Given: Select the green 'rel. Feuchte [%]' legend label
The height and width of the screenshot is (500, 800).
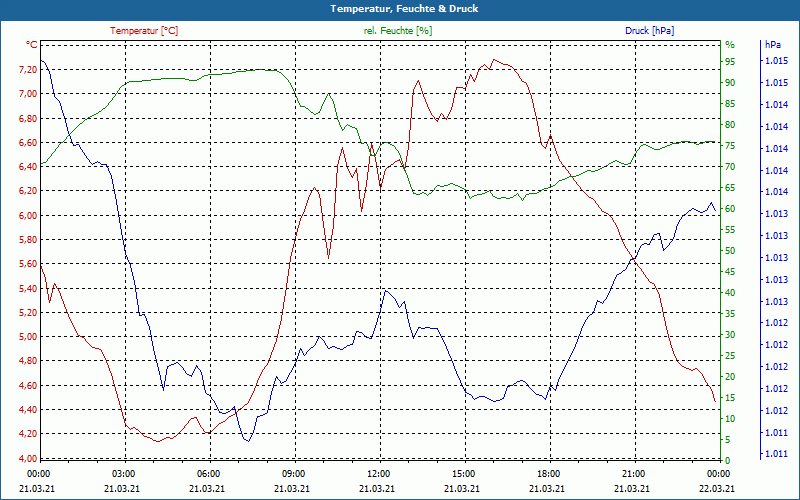Looking at the screenshot, I should (397, 31).
